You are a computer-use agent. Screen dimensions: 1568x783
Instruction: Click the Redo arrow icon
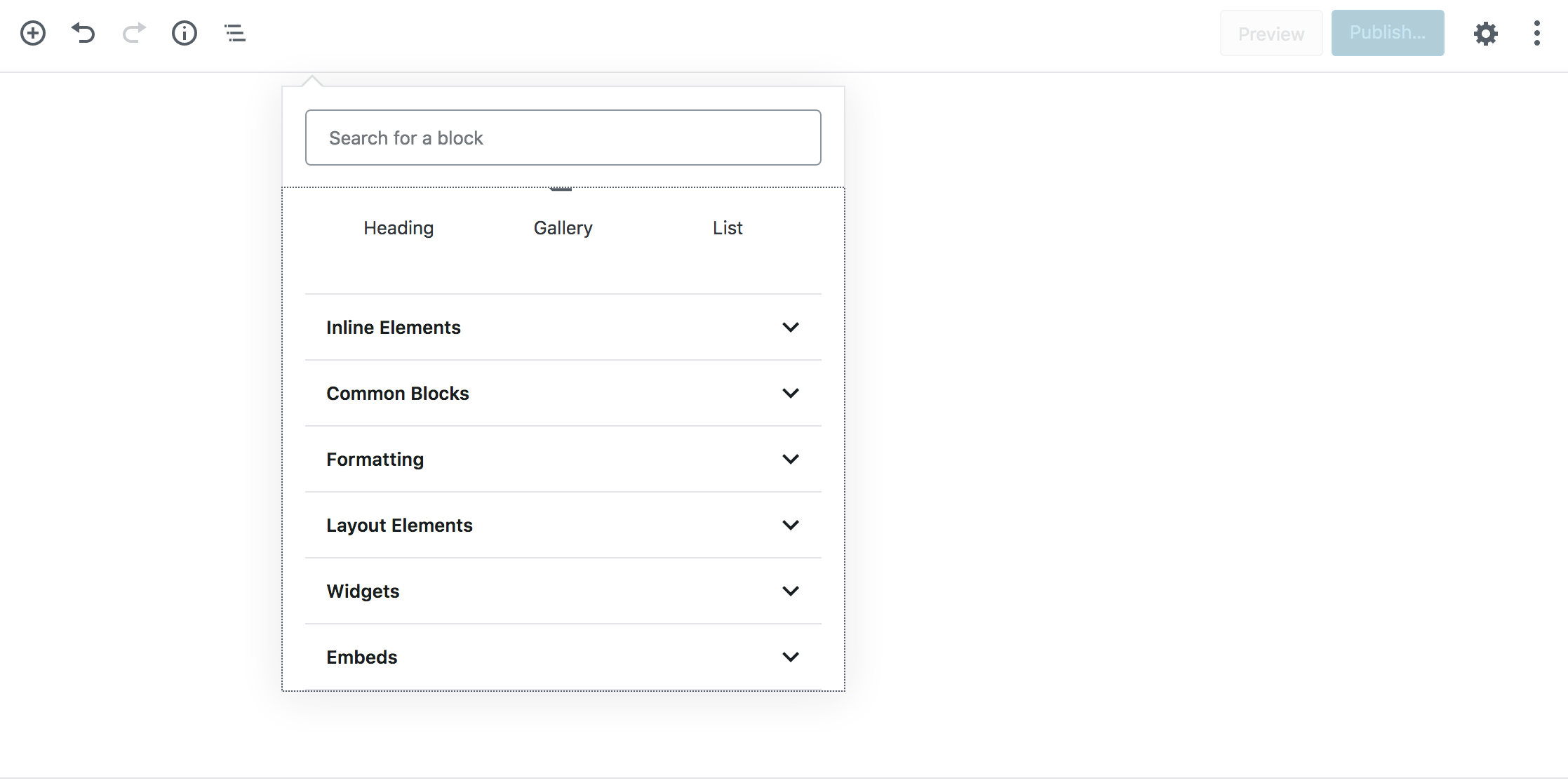click(134, 33)
